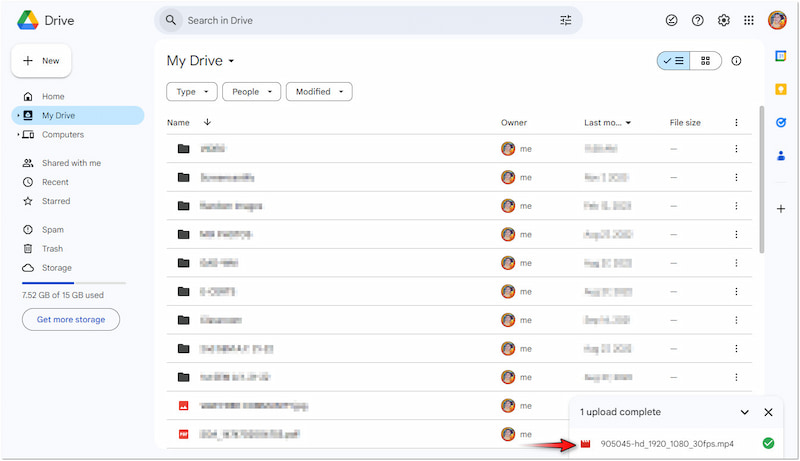Image resolution: width=800 pixels, height=461 pixels.
Task: Switch to grid layout view
Action: coord(705,61)
